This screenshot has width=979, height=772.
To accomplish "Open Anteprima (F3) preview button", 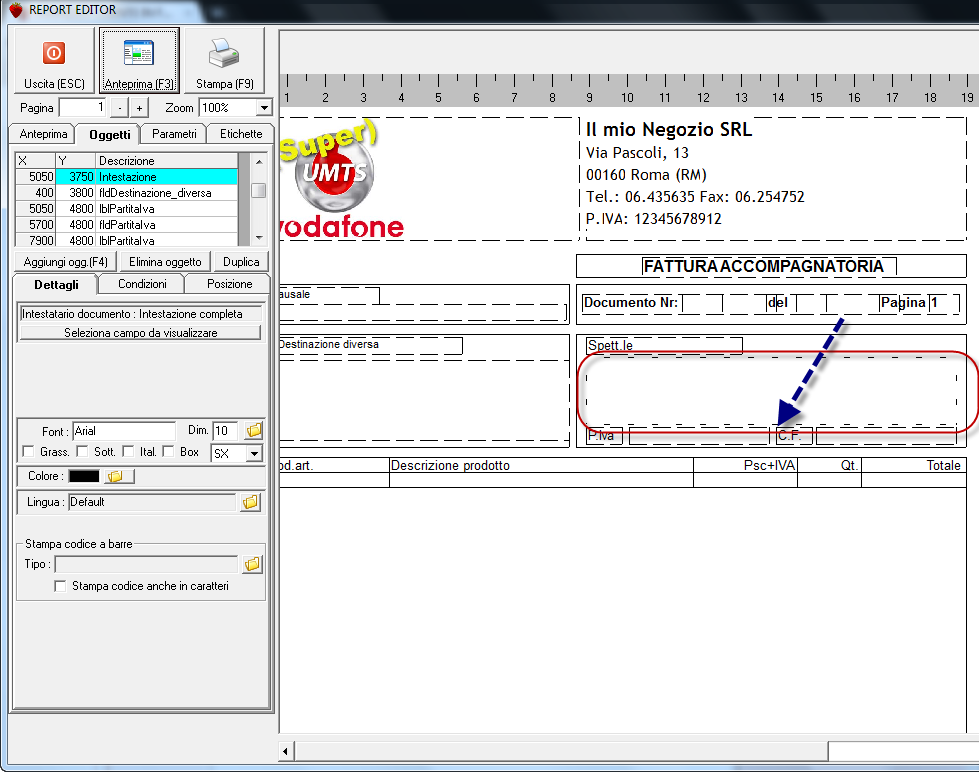I will [x=139, y=61].
